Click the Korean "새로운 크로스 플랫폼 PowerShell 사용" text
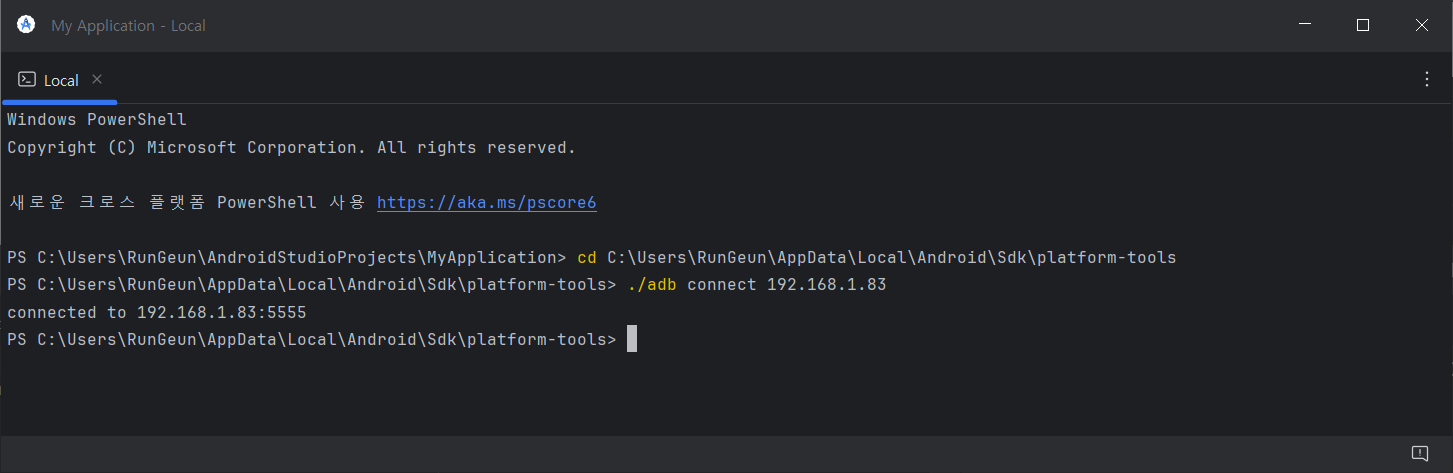This screenshot has height=473, width=1453. pos(187,203)
